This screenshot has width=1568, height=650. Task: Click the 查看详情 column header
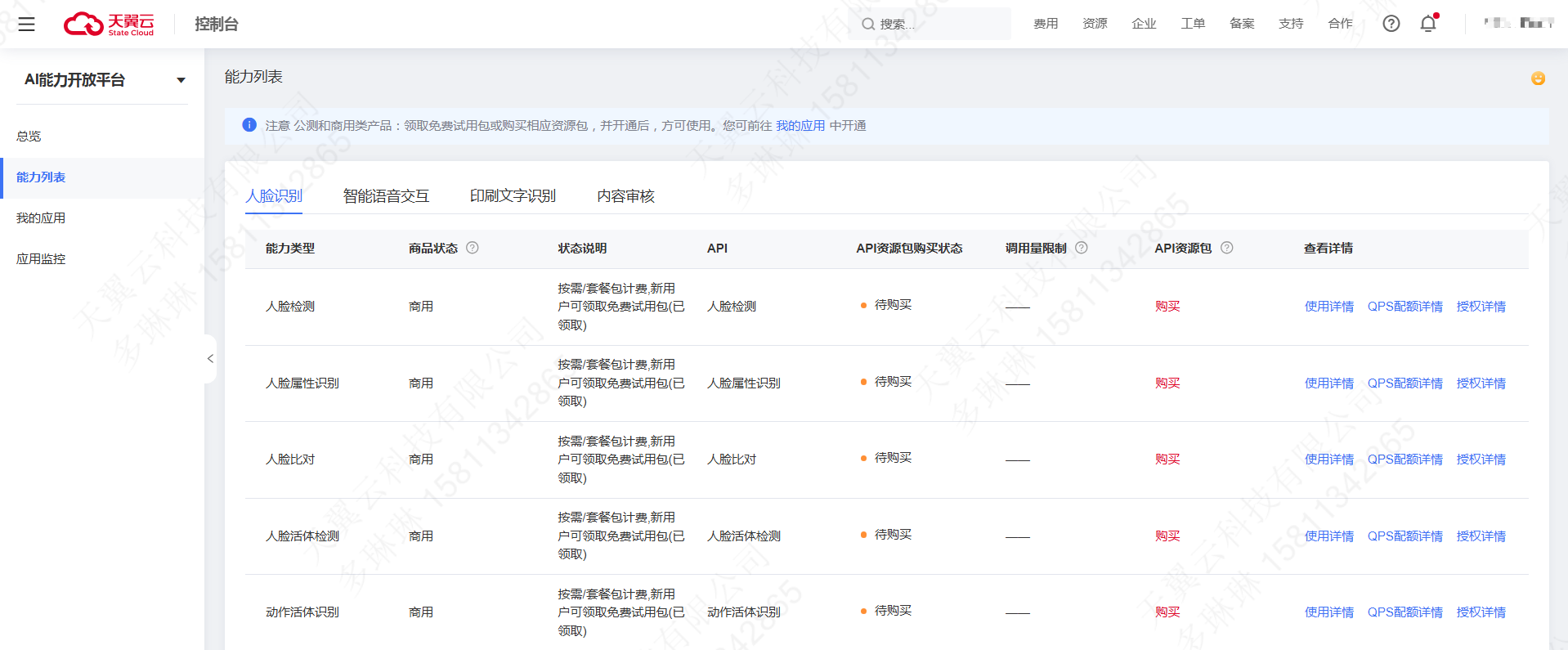point(1328,249)
